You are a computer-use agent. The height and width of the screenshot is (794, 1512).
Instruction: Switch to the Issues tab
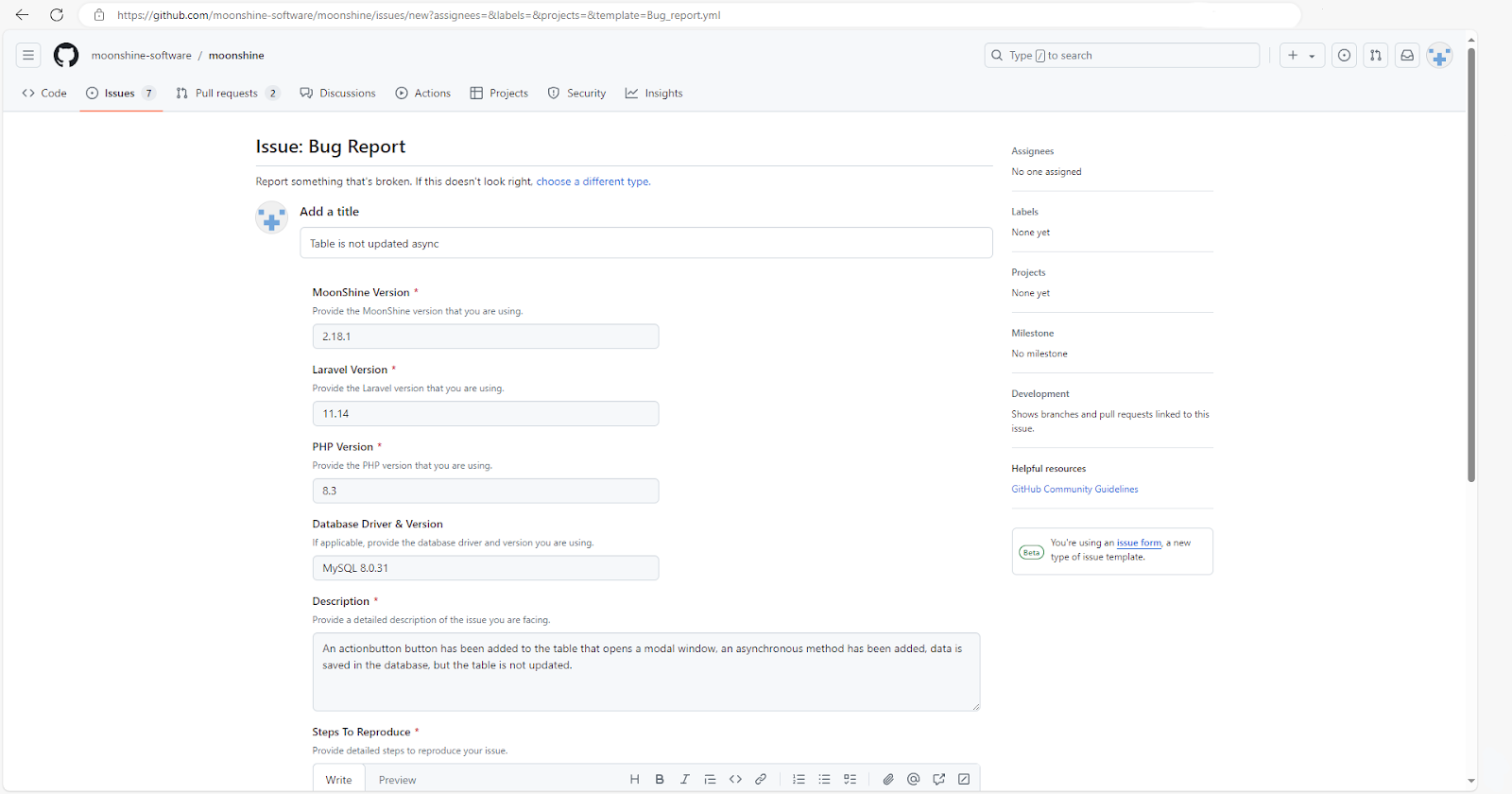pyautogui.click(x=121, y=93)
